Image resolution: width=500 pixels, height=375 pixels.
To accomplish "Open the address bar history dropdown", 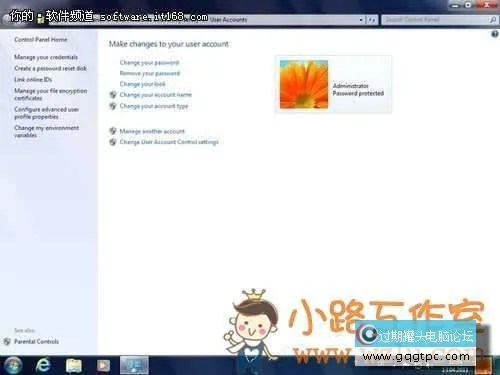I will tap(361, 20).
